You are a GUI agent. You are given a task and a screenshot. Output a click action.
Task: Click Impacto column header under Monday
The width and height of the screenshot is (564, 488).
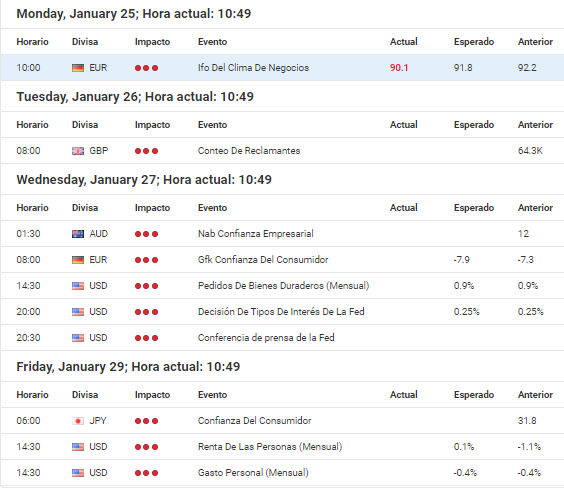click(x=153, y=42)
